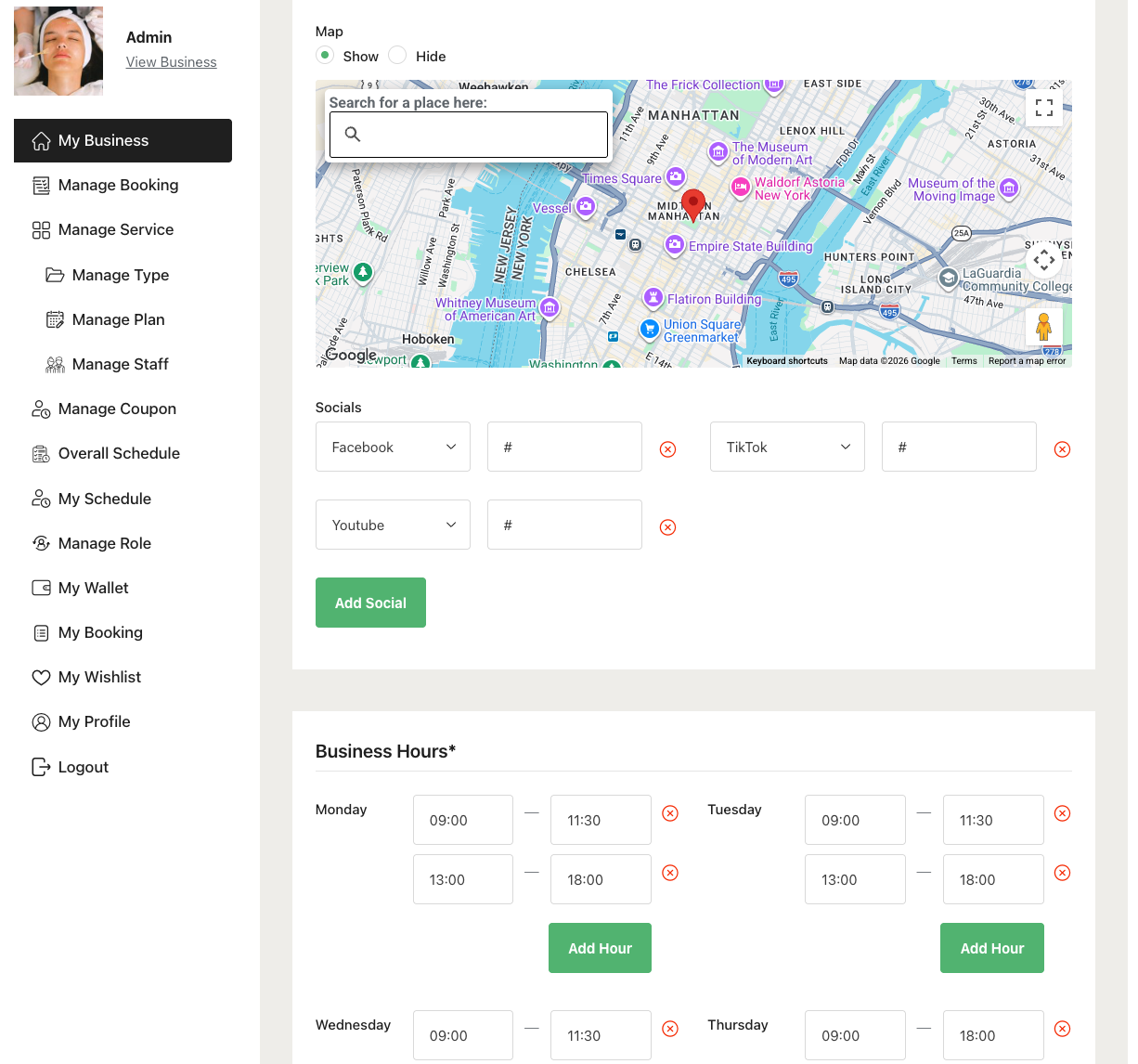1138x1064 pixels.
Task: Click Flatiron Building map marker
Action: tap(653, 298)
